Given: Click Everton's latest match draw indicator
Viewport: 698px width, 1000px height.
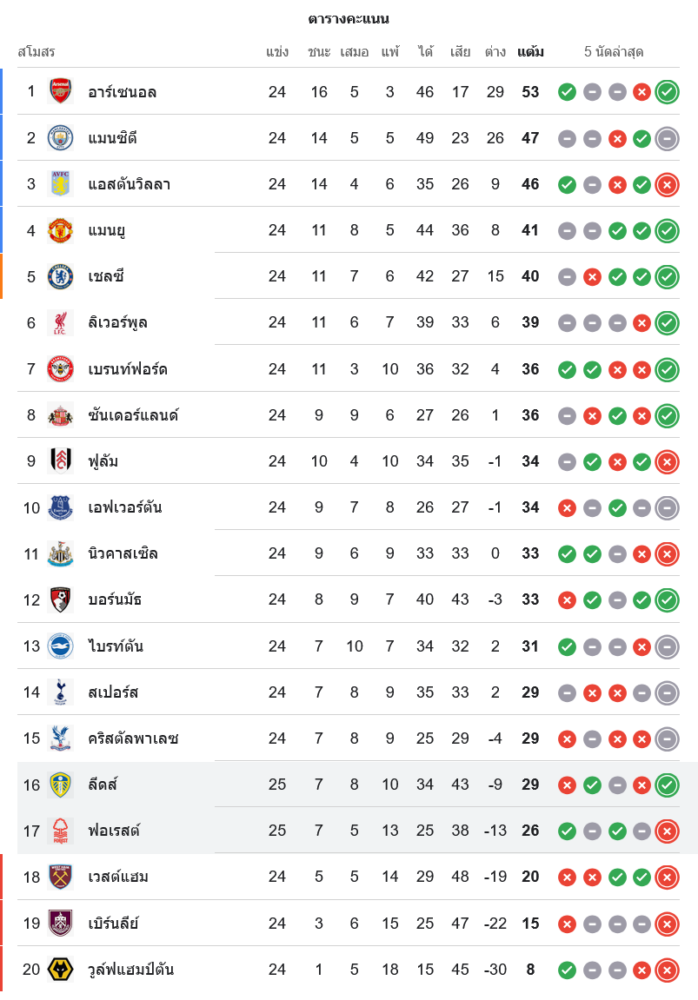Looking at the screenshot, I should click(x=667, y=508).
